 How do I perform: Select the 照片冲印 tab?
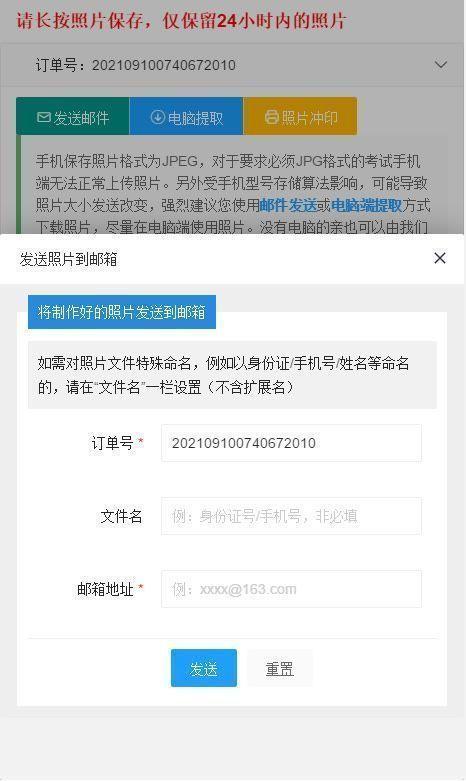300,117
